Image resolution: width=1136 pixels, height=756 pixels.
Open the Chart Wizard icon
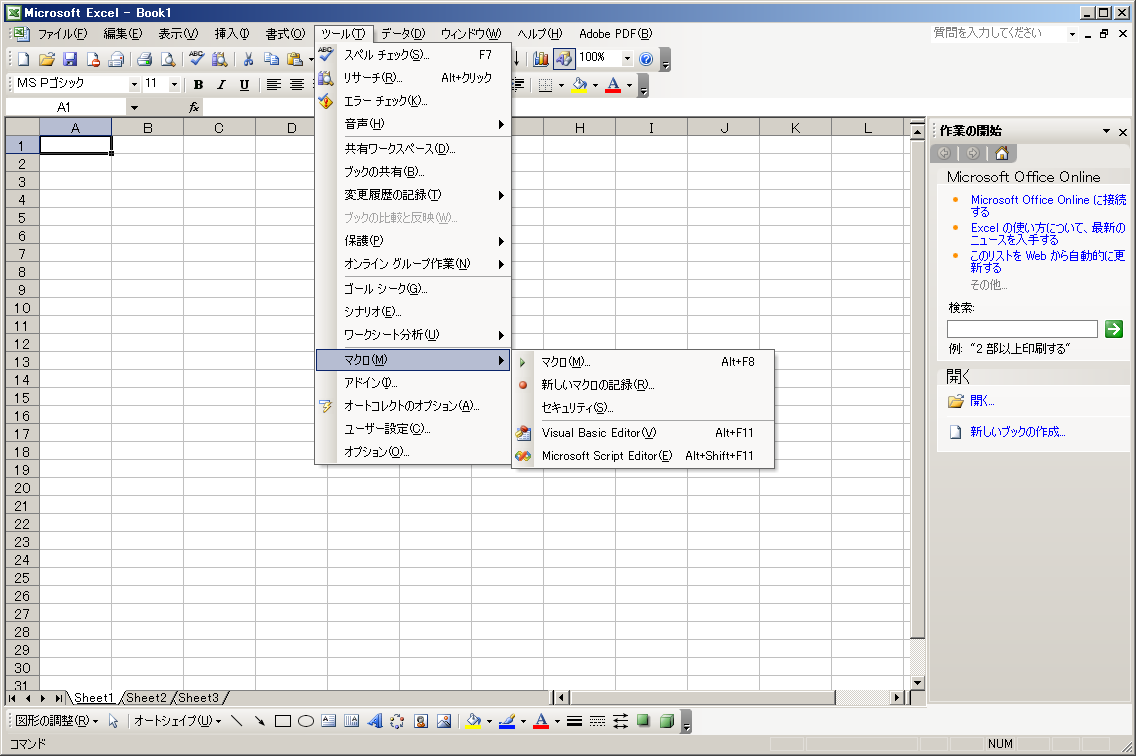pyautogui.click(x=541, y=58)
